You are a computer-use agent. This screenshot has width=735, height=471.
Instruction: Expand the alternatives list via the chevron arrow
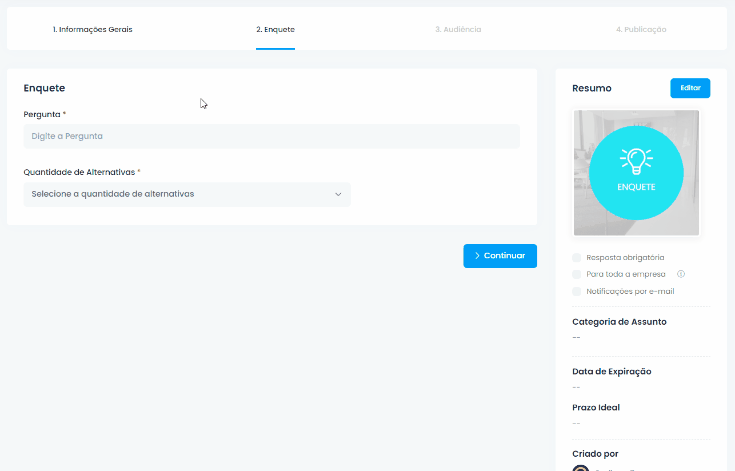coord(338,194)
